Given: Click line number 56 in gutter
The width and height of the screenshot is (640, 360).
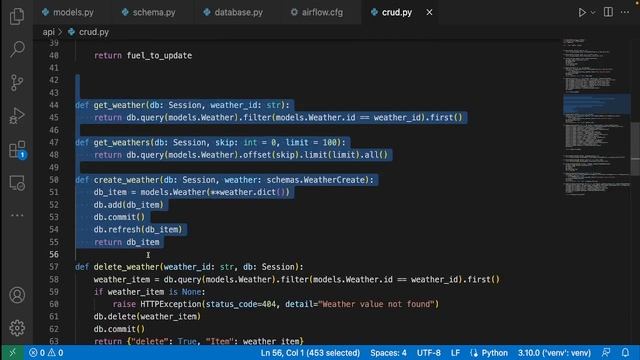Looking at the screenshot, I should (x=54, y=254).
